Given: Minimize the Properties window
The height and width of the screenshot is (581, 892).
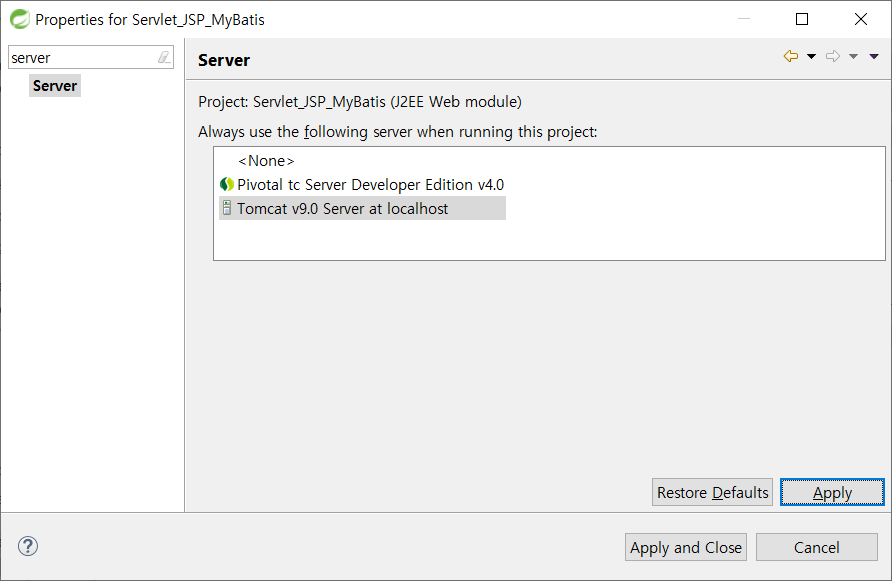Looking at the screenshot, I should coord(744,19).
